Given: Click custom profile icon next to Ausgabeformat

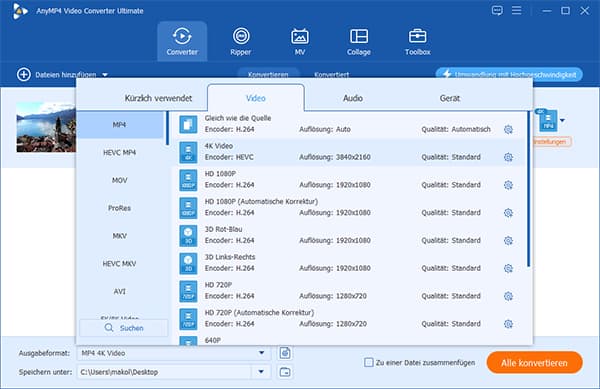Looking at the screenshot, I should [x=285, y=353].
